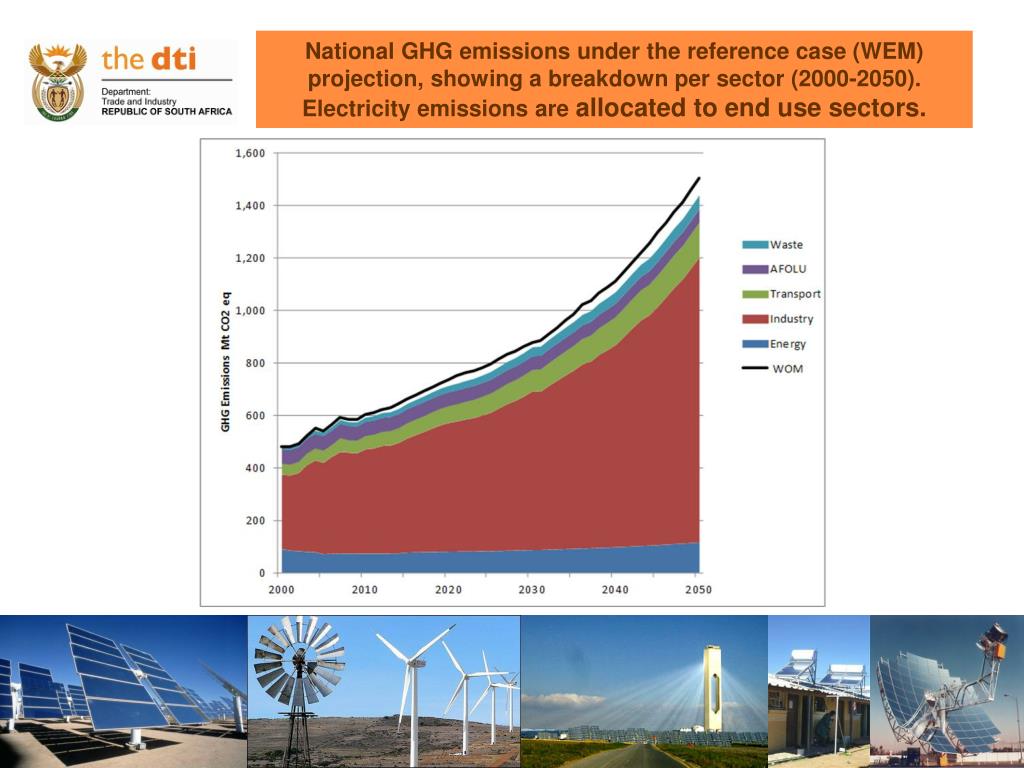Click the '800' y-axis label
1024x768 pixels.
point(255,363)
